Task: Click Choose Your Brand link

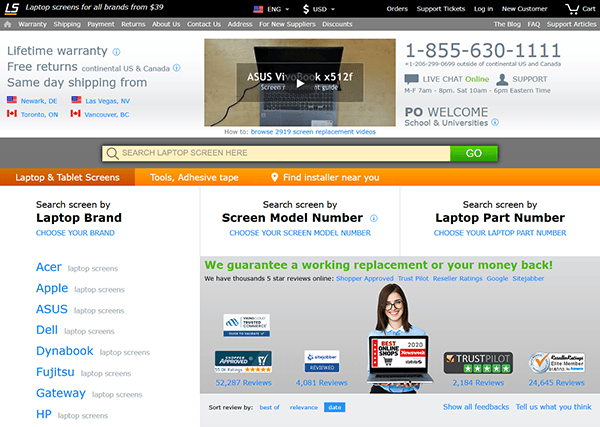Action: coord(75,233)
